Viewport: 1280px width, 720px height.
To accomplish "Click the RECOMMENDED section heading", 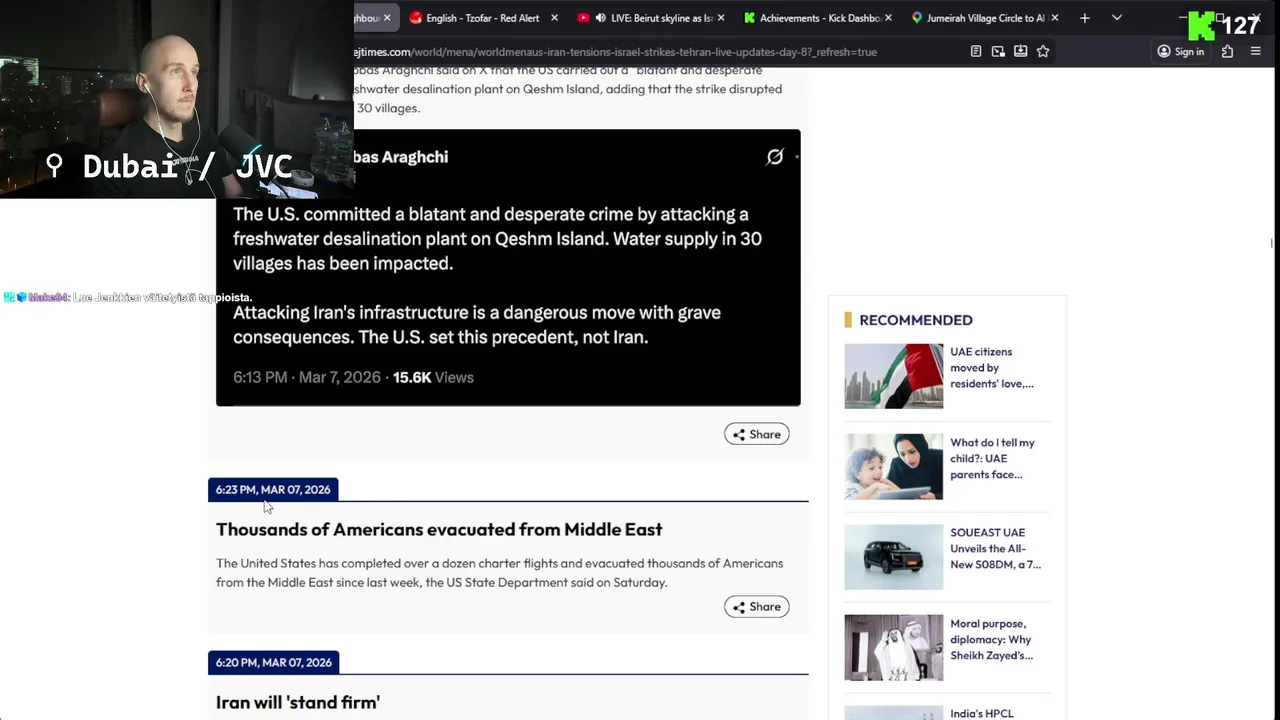I will 915,320.
